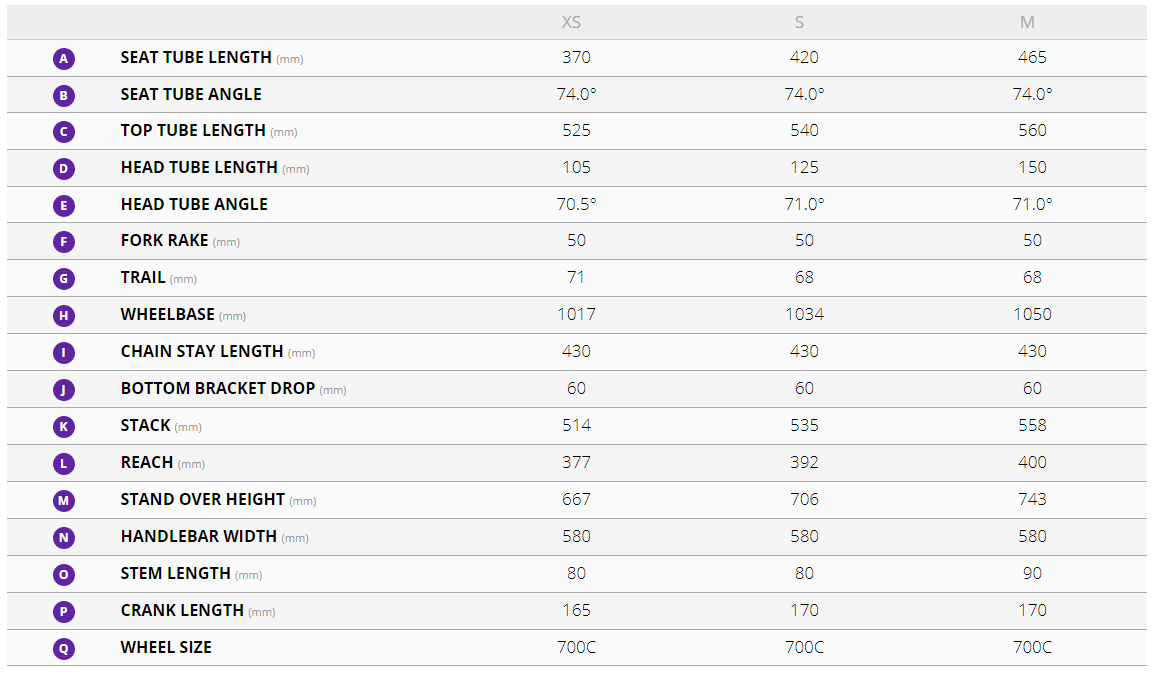The image size is (1162, 677).
Task: Click the SEAT TUBE LENGTH label
Action: [x=196, y=58]
